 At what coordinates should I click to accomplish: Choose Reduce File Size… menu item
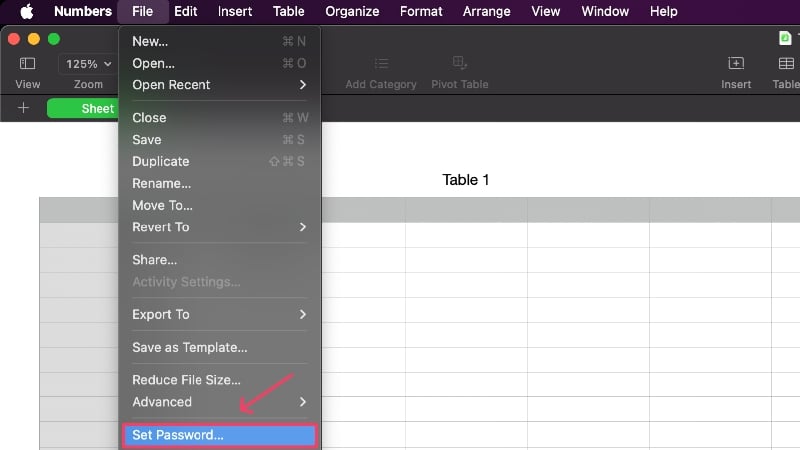click(219, 380)
